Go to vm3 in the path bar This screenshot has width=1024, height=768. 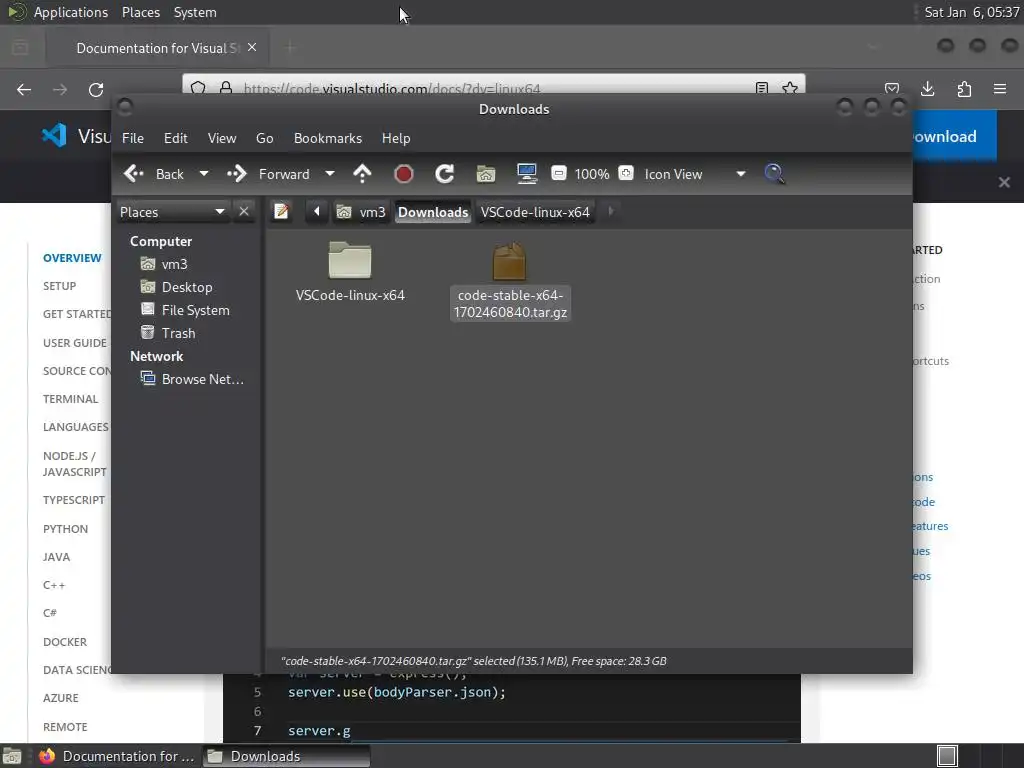tap(362, 212)
